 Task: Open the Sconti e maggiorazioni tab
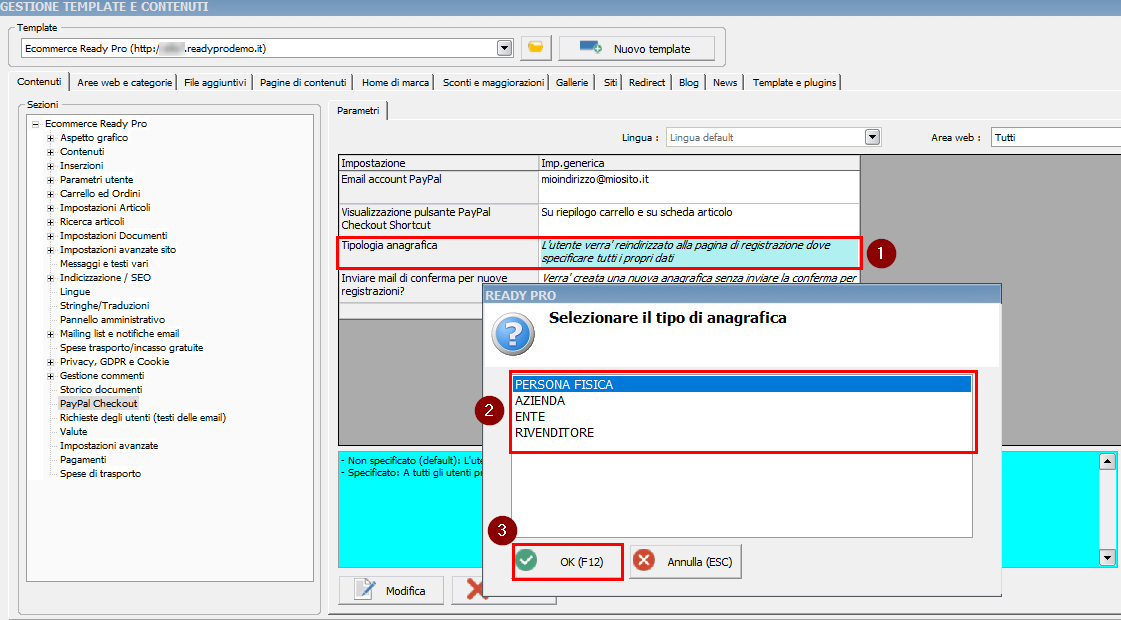click(493, 82)
